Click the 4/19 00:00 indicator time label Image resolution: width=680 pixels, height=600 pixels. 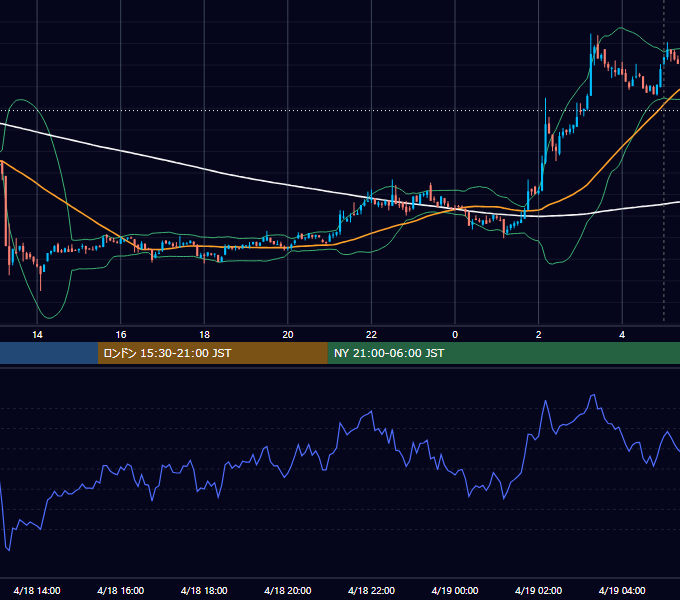(x=455, y=590)
